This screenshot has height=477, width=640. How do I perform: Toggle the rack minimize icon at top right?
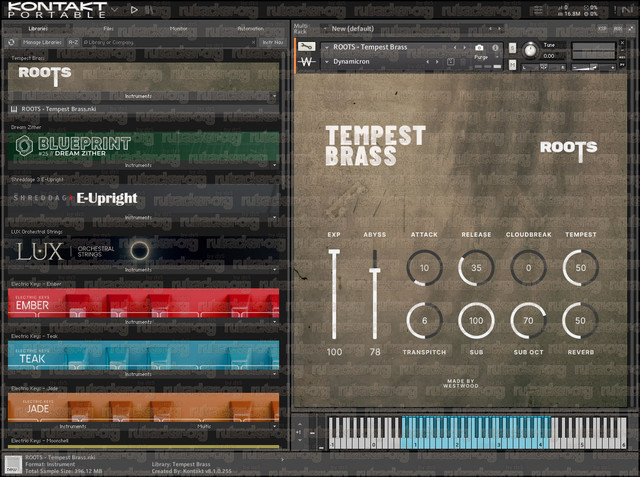click(631, 29)
